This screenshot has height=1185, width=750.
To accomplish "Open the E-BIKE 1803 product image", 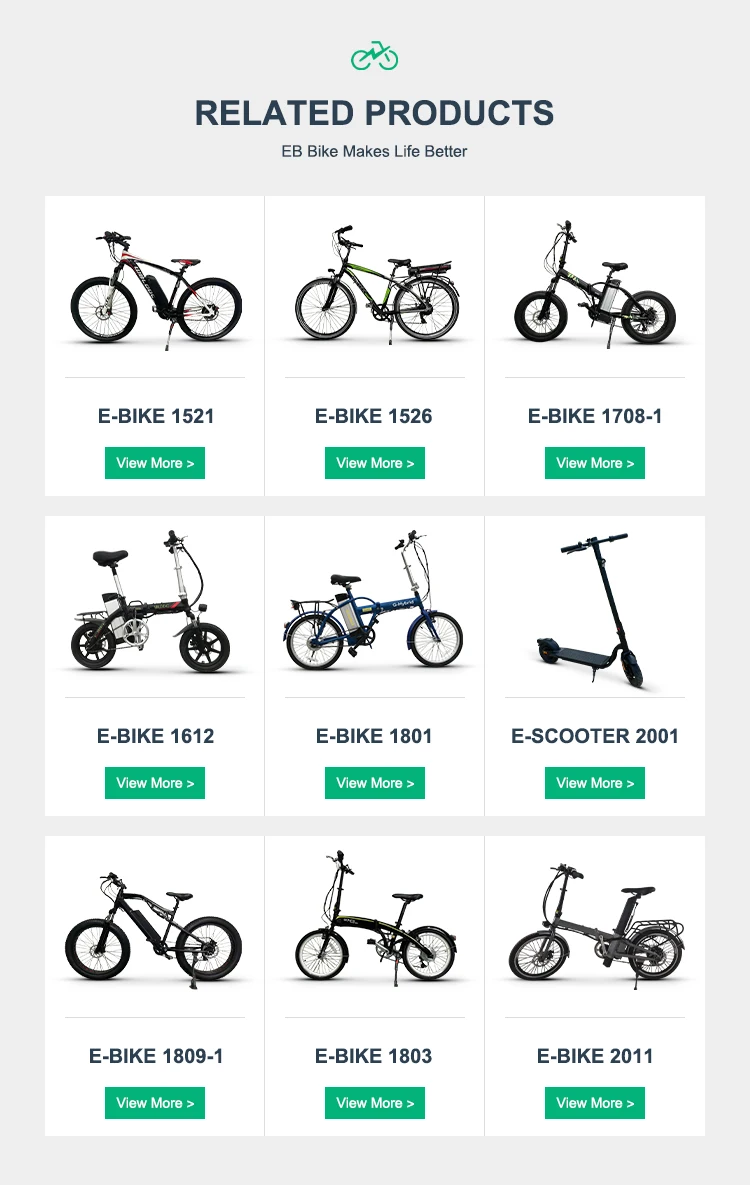I will pyautogui.click(x=374, y=918).
